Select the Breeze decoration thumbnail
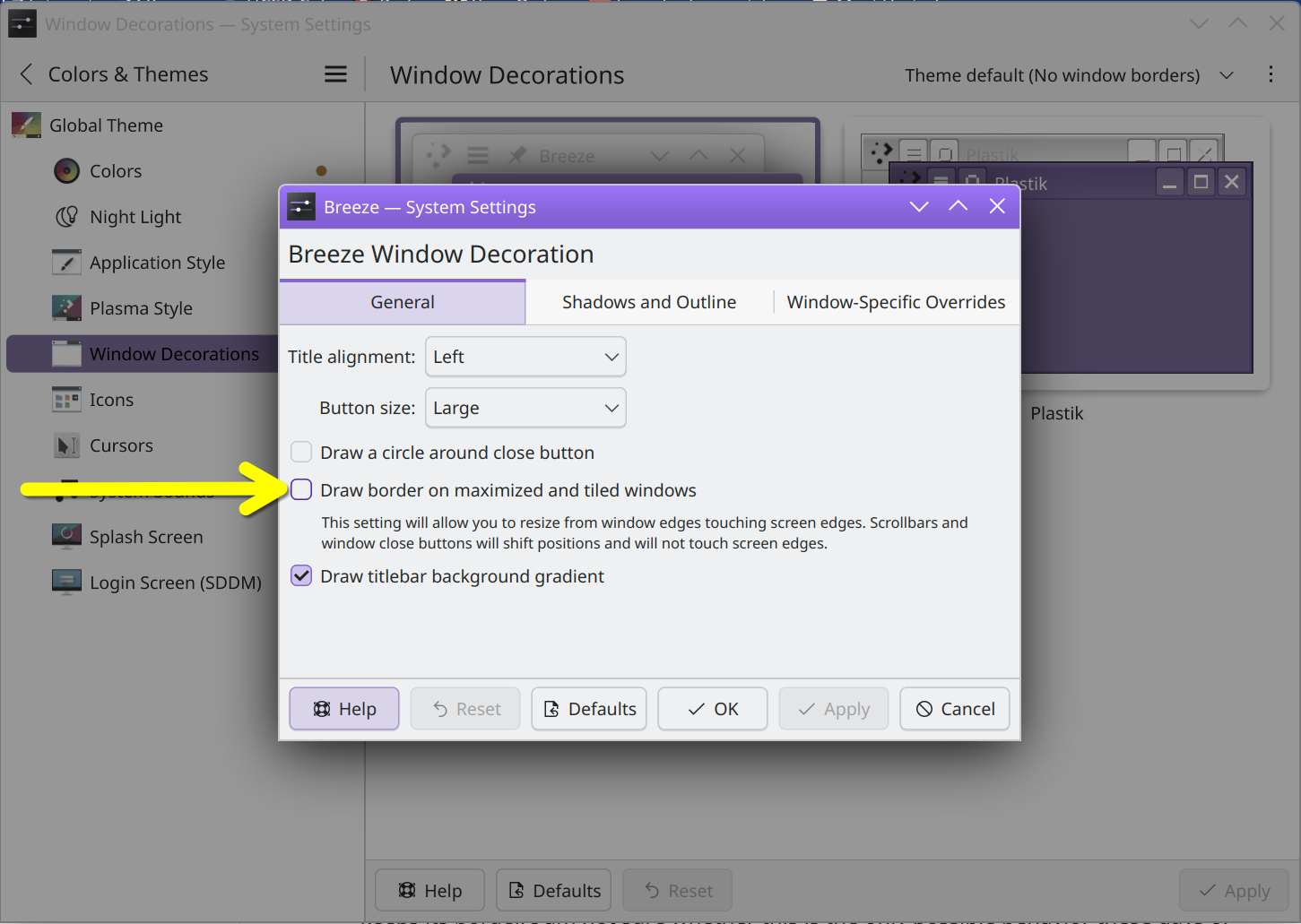This screenshot has height=924, width=1301. (608, 151)
